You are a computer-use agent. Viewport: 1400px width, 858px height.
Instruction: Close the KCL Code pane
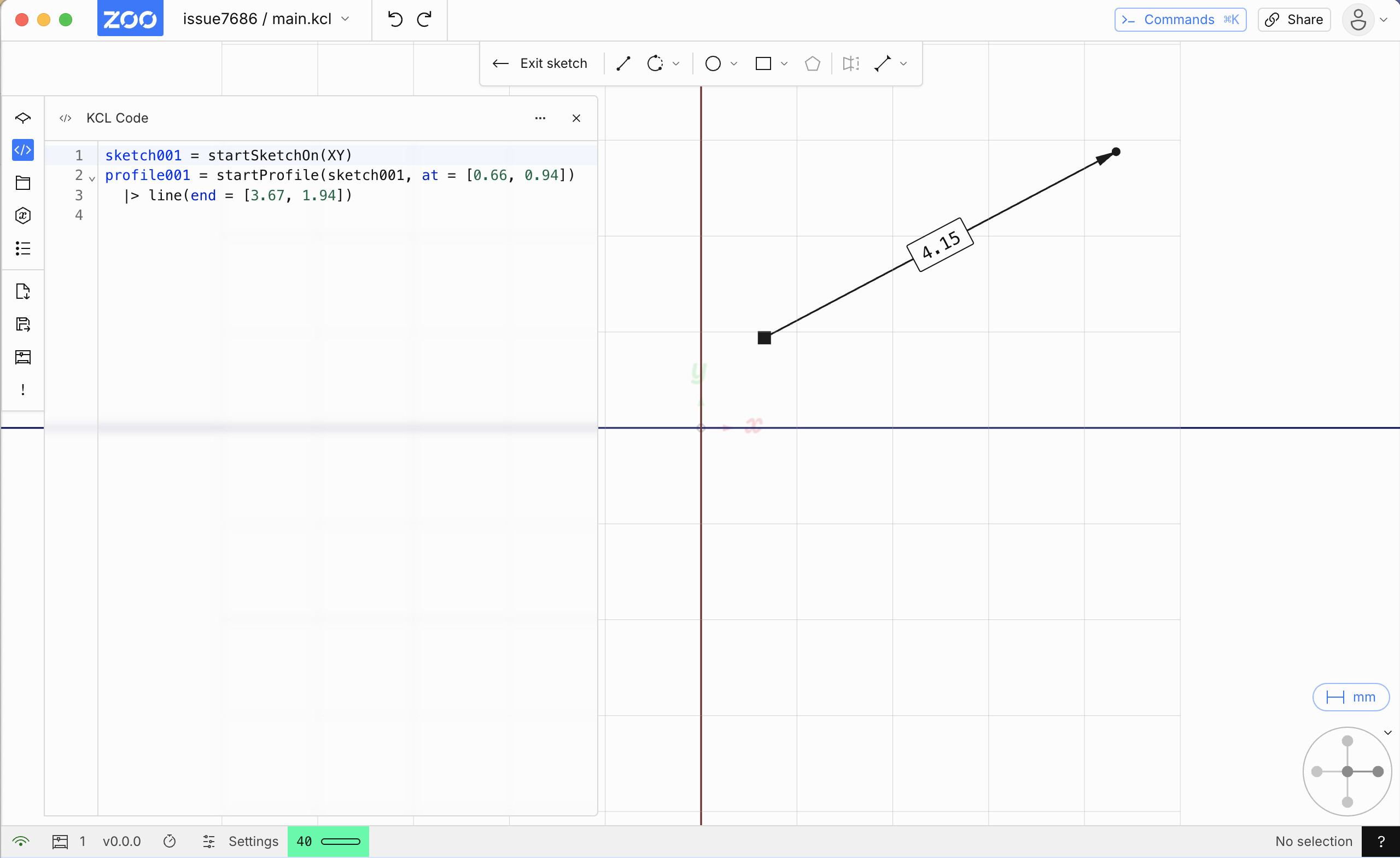[576, 118]
